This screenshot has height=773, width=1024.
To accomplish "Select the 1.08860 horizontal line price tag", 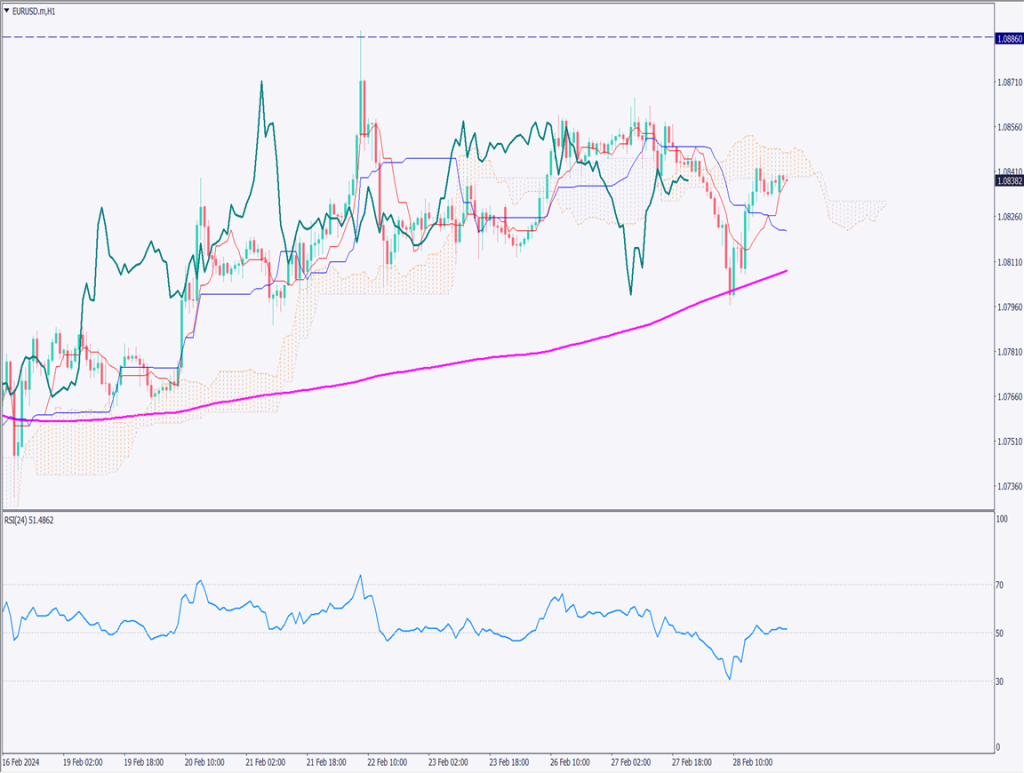I will coord(1008,37).
